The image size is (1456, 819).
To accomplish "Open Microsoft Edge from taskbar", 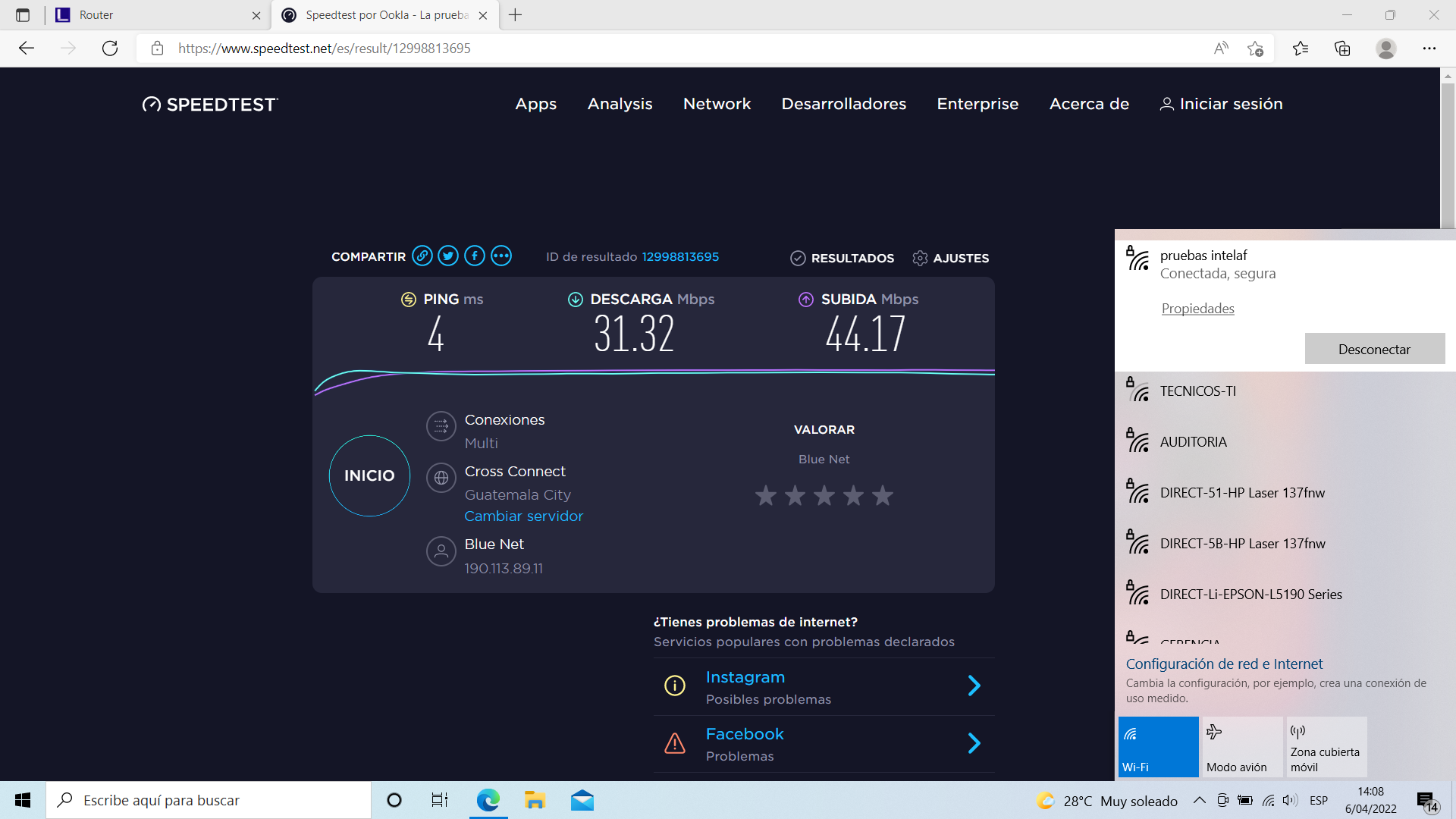I will [x=488, y=800].
